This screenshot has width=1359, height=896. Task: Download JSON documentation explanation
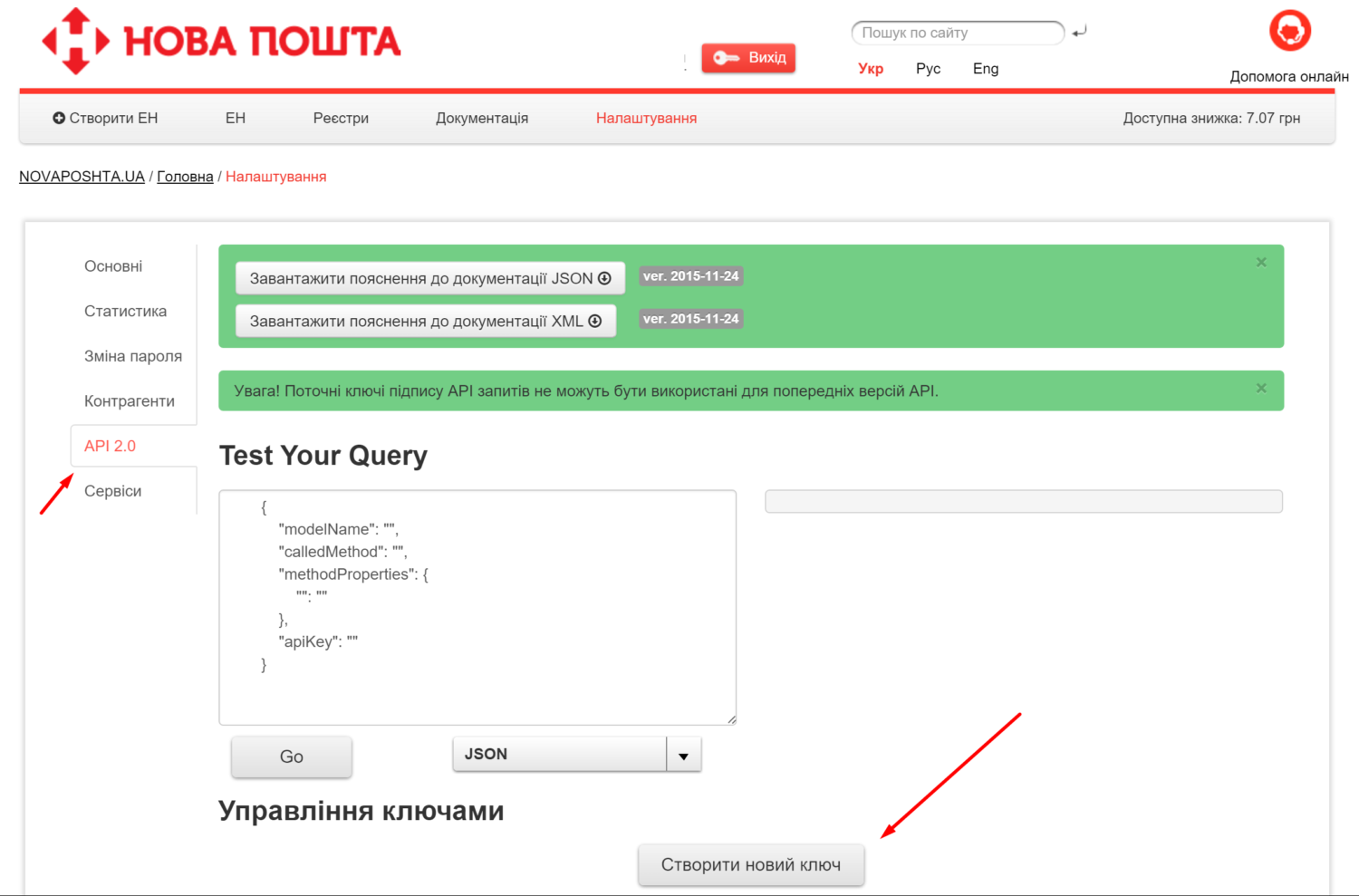430,278
